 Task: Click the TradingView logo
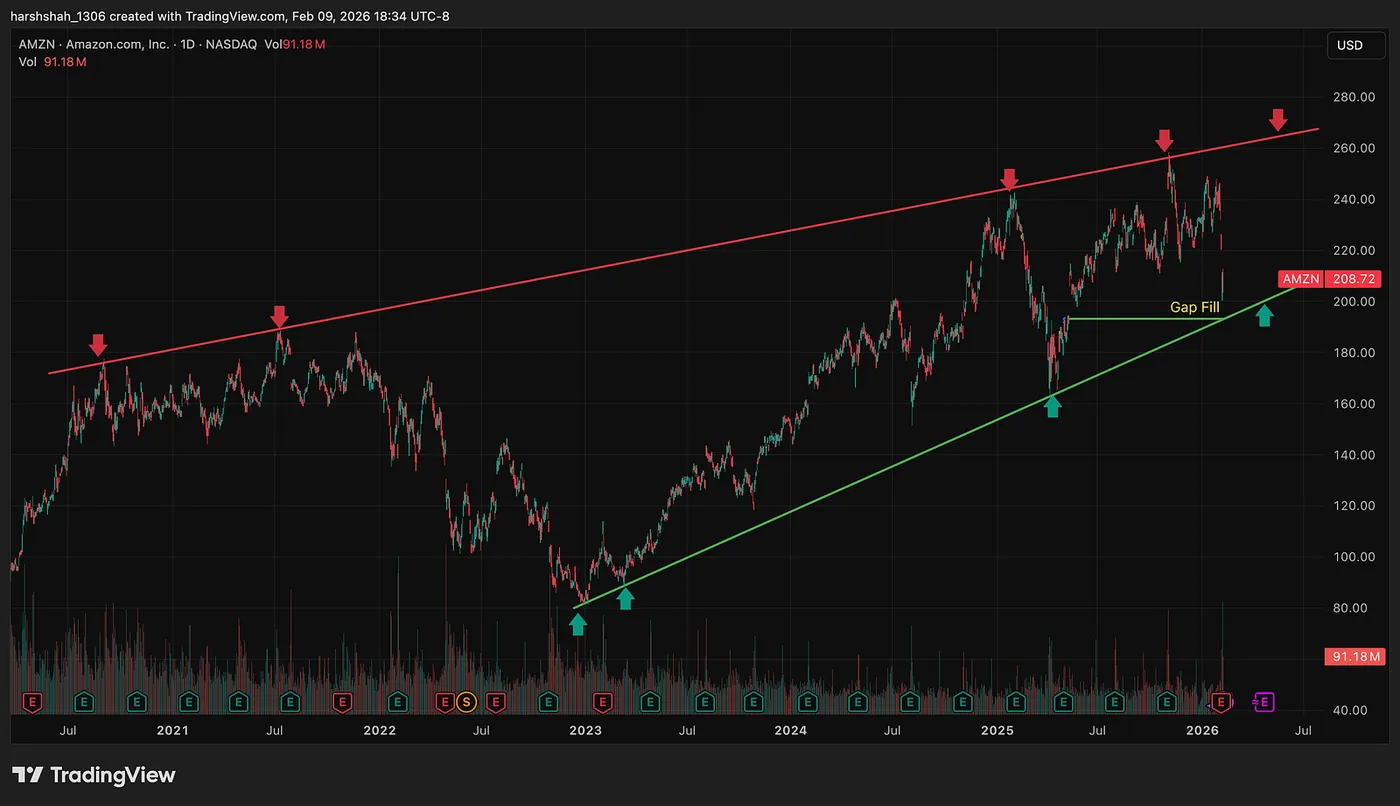pyautogui.click(x=94, y=775)
